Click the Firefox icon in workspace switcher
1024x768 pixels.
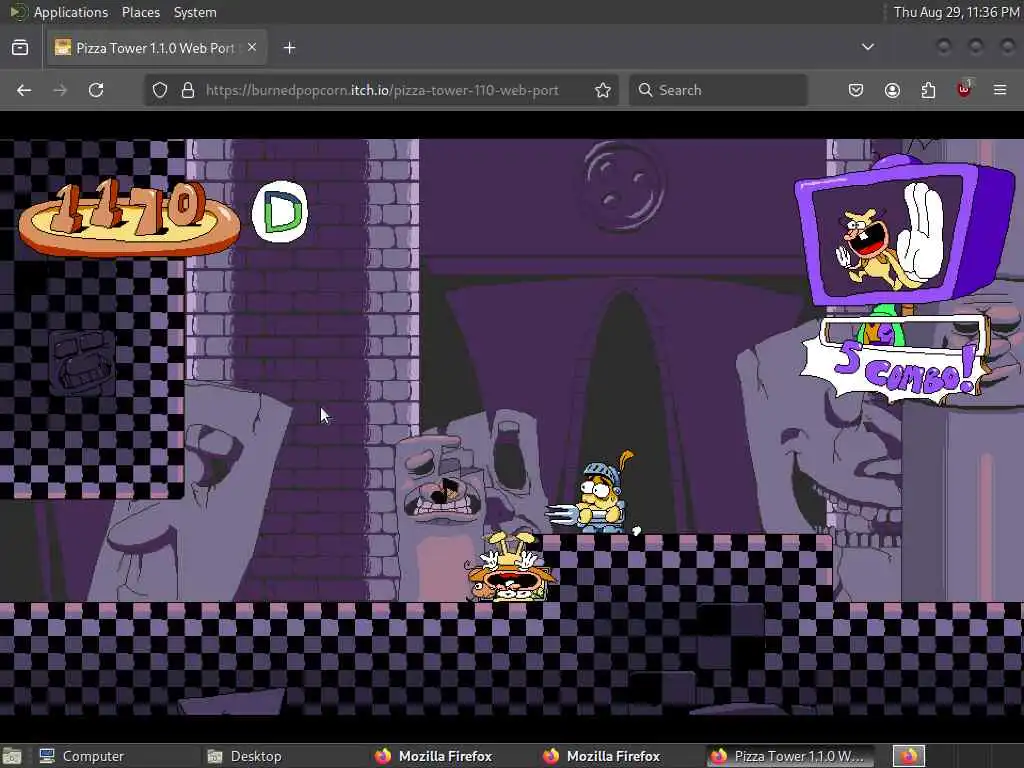click(909, 756)
